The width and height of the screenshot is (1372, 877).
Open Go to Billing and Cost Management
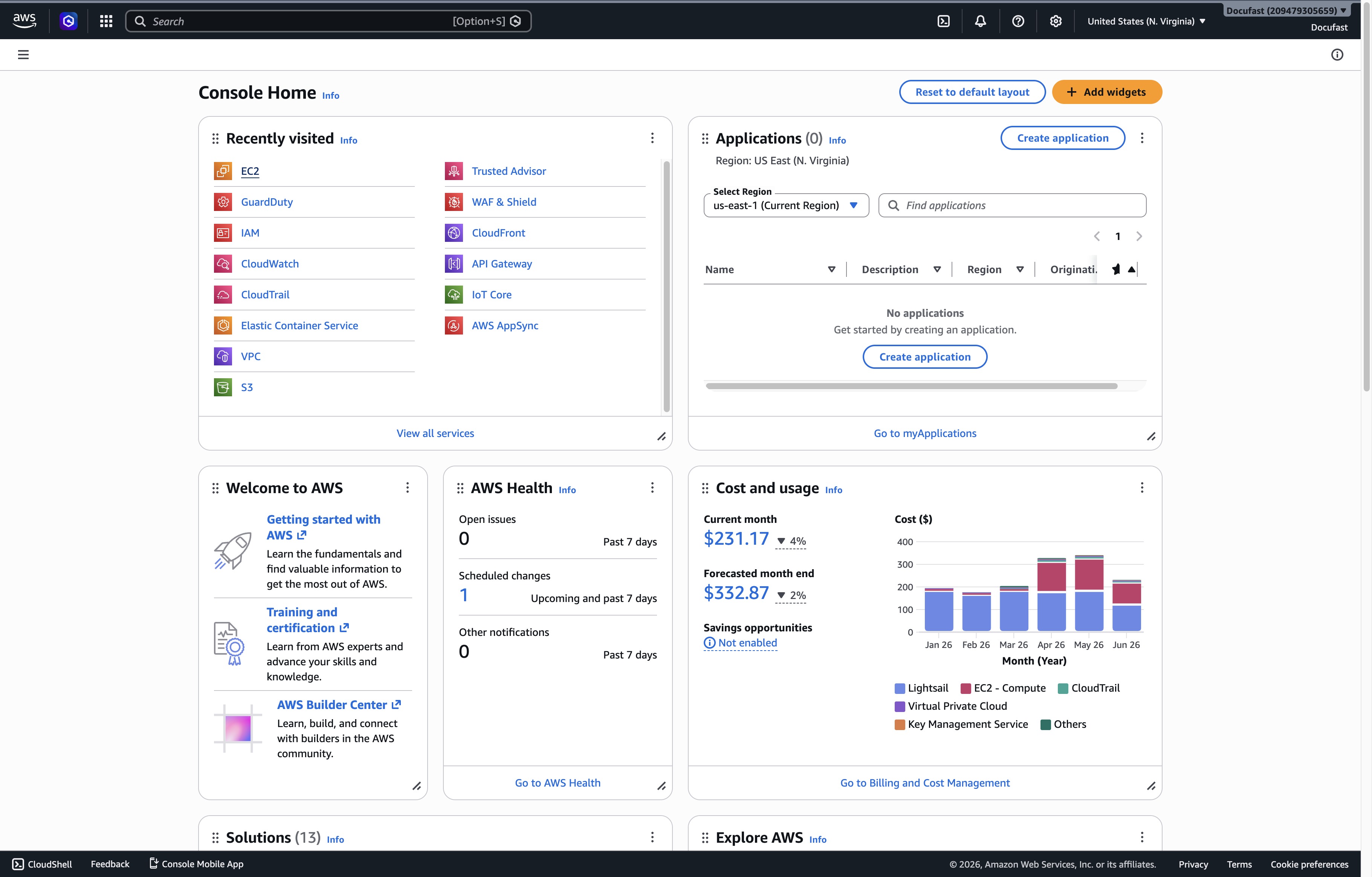click(x=925, y=783)
